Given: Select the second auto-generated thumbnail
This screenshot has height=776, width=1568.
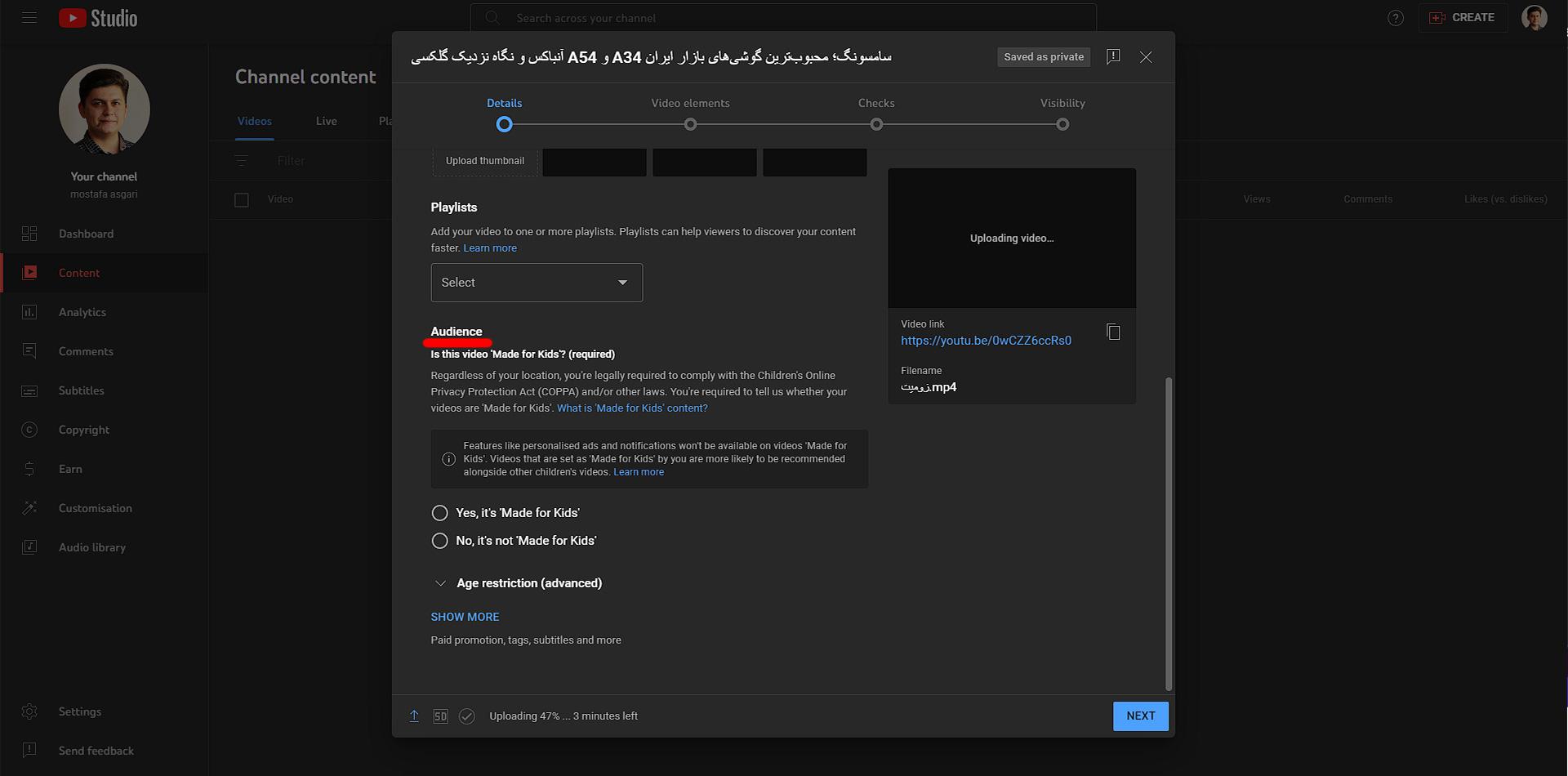Looking at the screenshot, I should tap(705, 162).
